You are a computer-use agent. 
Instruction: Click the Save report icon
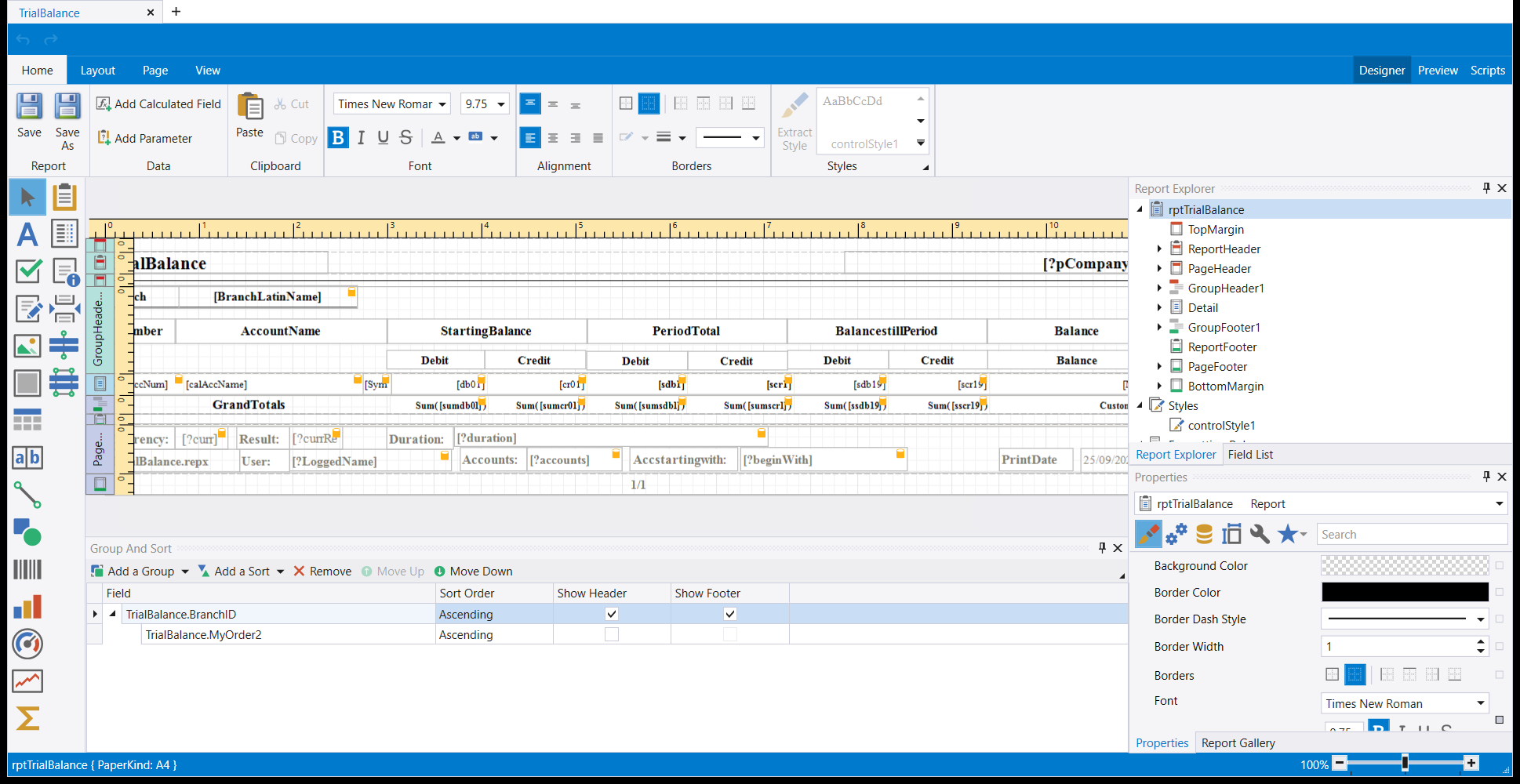click(30, 116)
